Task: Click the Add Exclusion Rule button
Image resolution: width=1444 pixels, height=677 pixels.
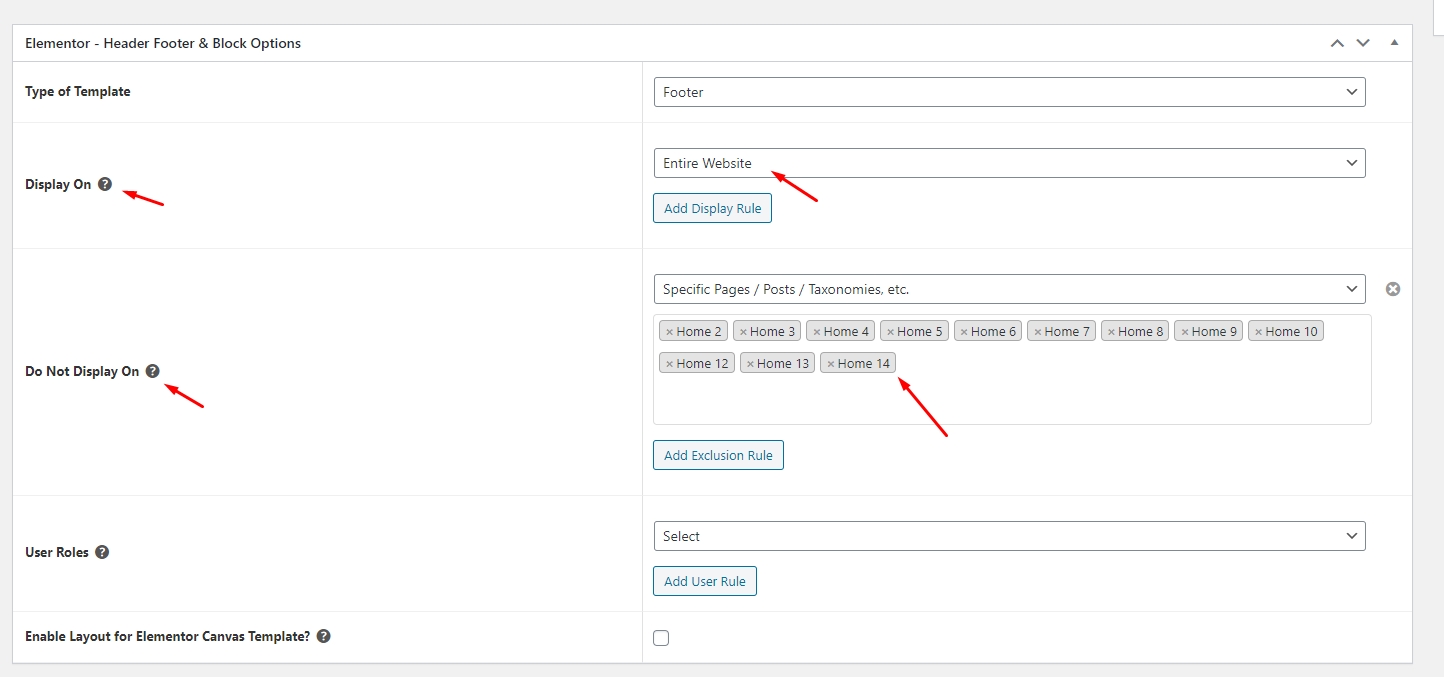Action: click(x=718, y=455)
